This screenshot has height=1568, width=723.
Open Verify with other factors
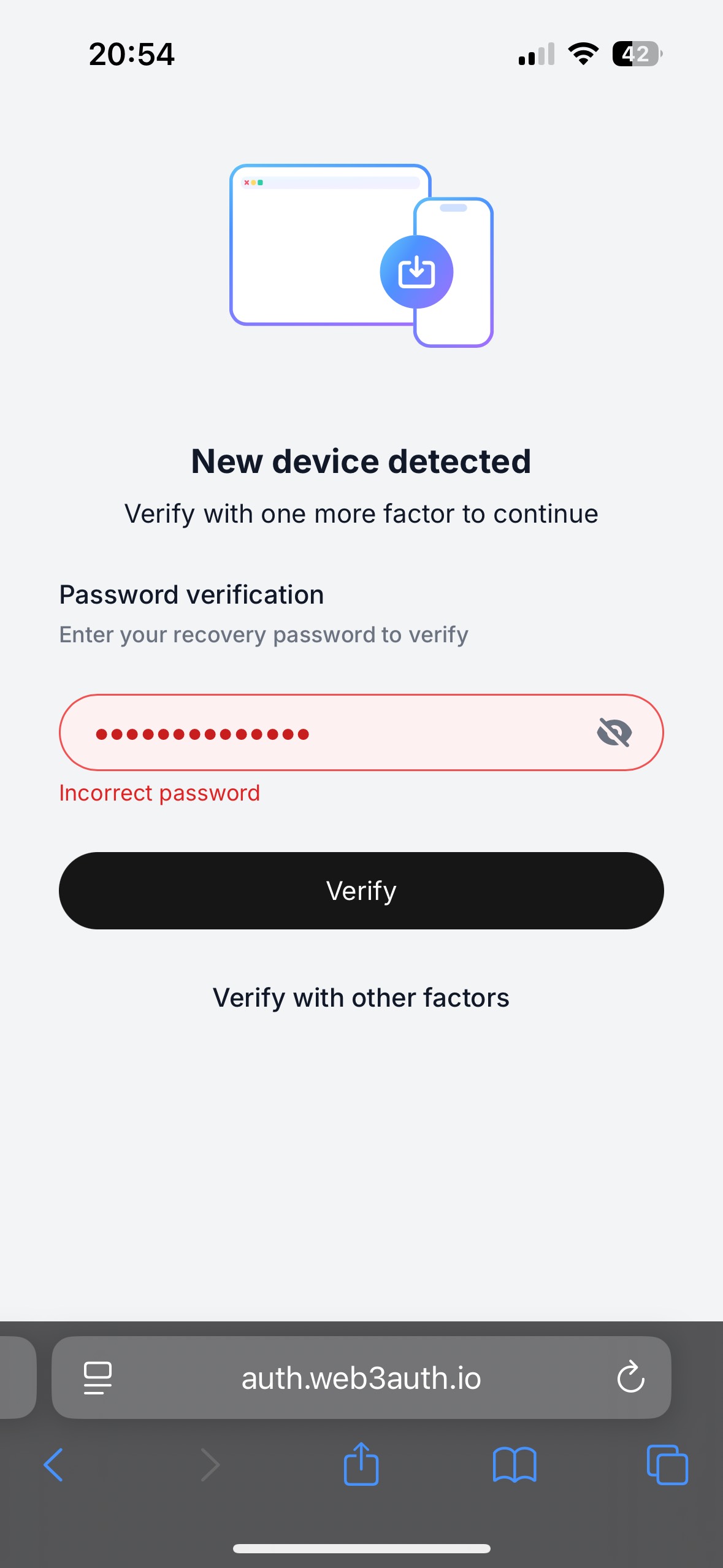pos(361,997)
